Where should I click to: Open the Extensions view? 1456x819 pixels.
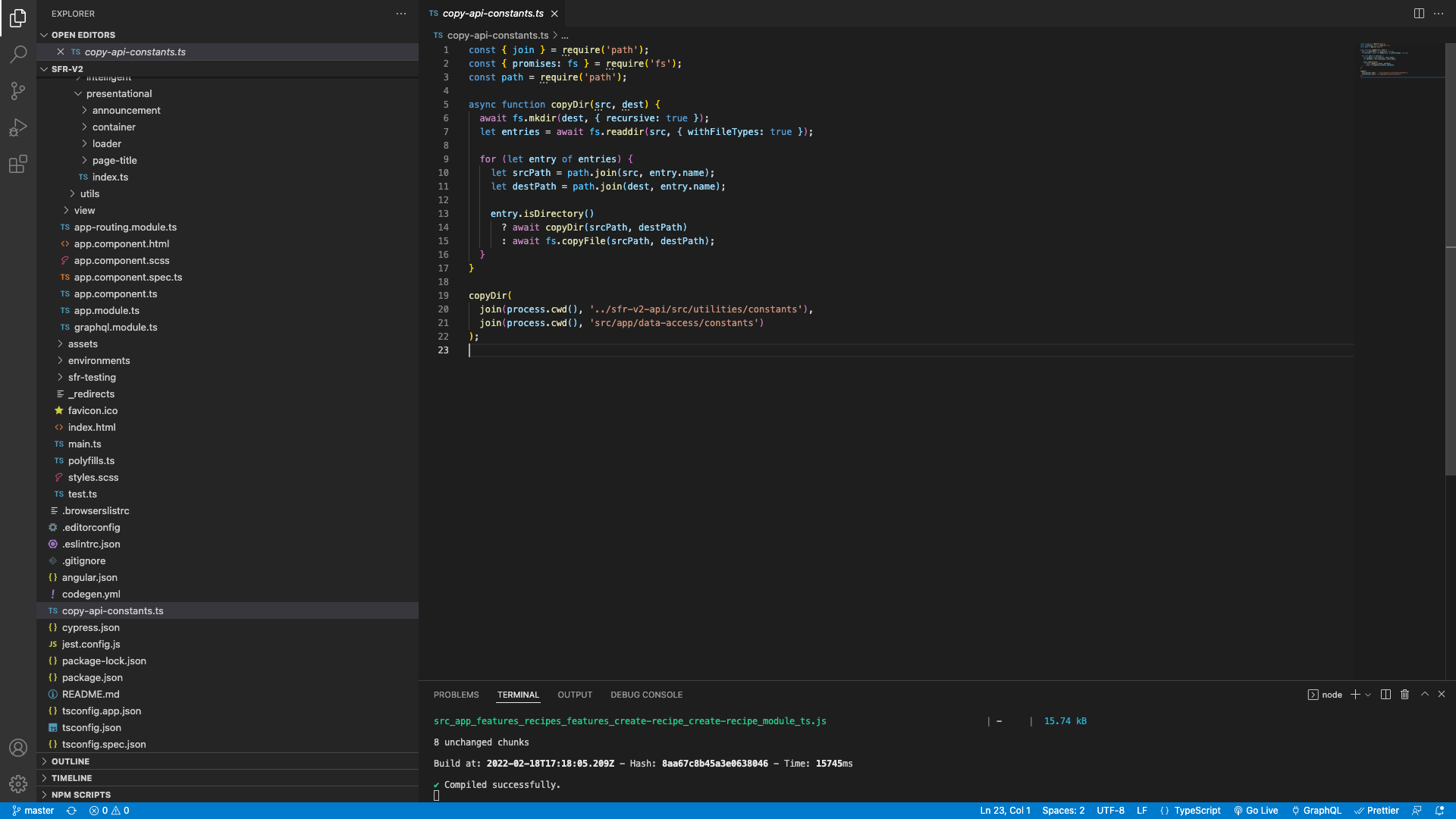pos(18,164)
